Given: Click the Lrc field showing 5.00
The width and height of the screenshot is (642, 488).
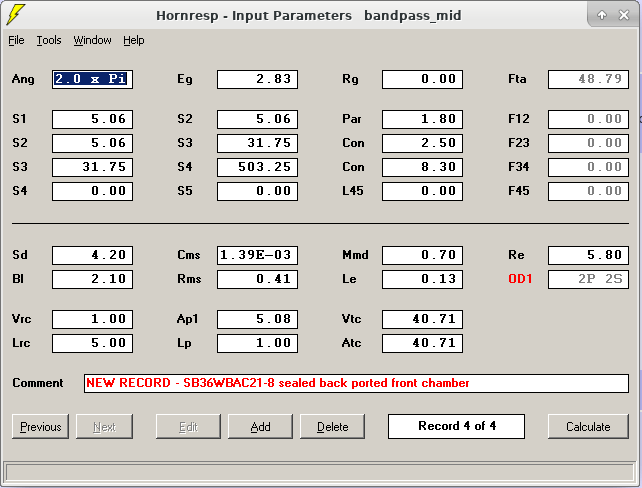Looking at the screenshot, I should coord(92,343).
